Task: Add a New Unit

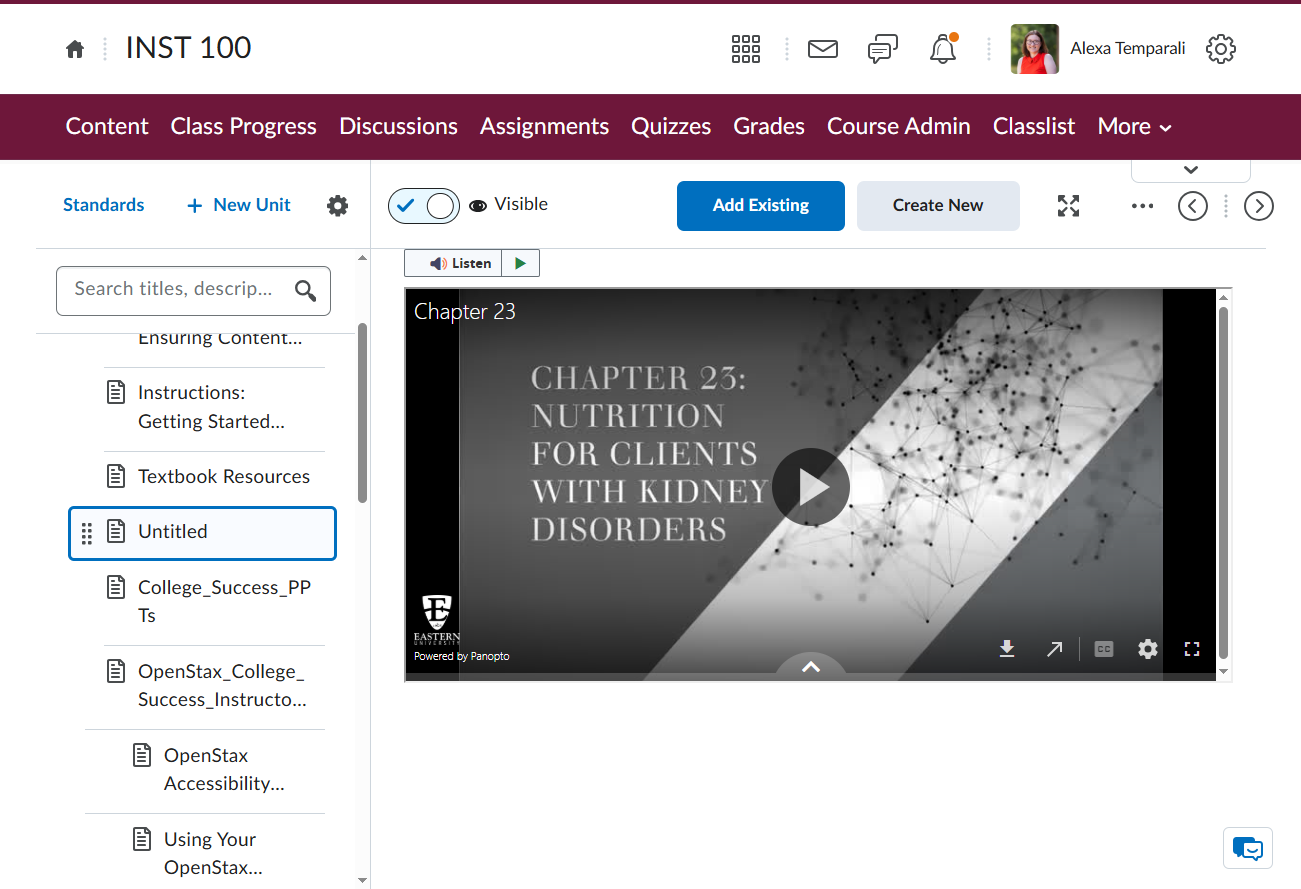Action: (239, 205)
